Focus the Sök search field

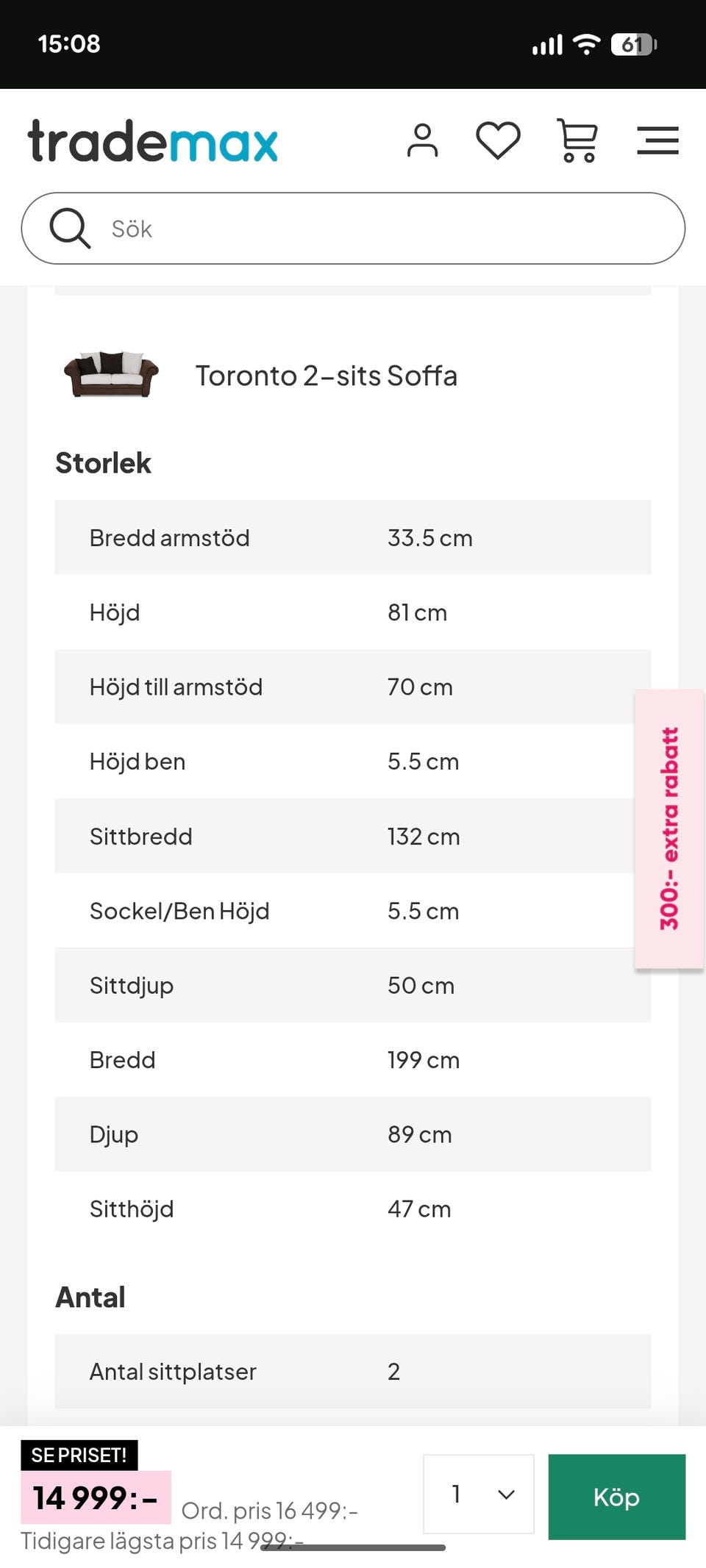click(x=382, y=229)
